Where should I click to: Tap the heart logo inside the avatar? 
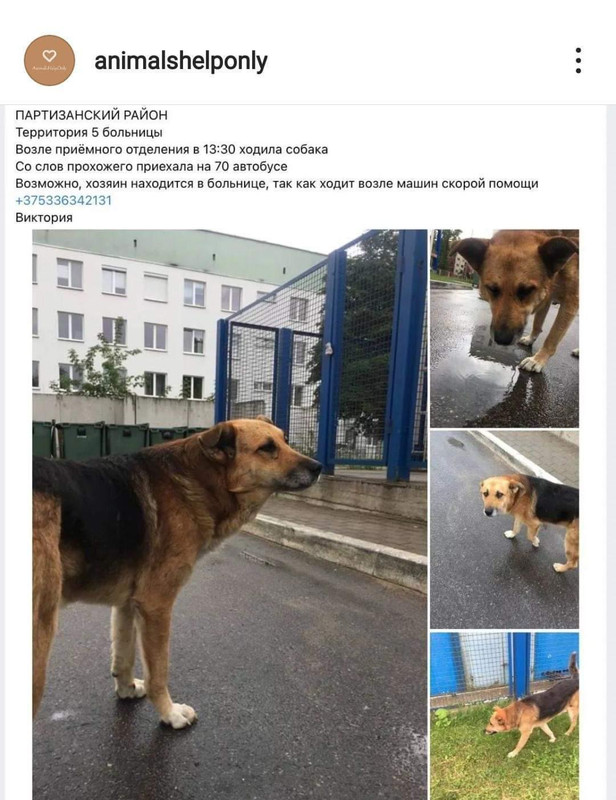[50, 55]
